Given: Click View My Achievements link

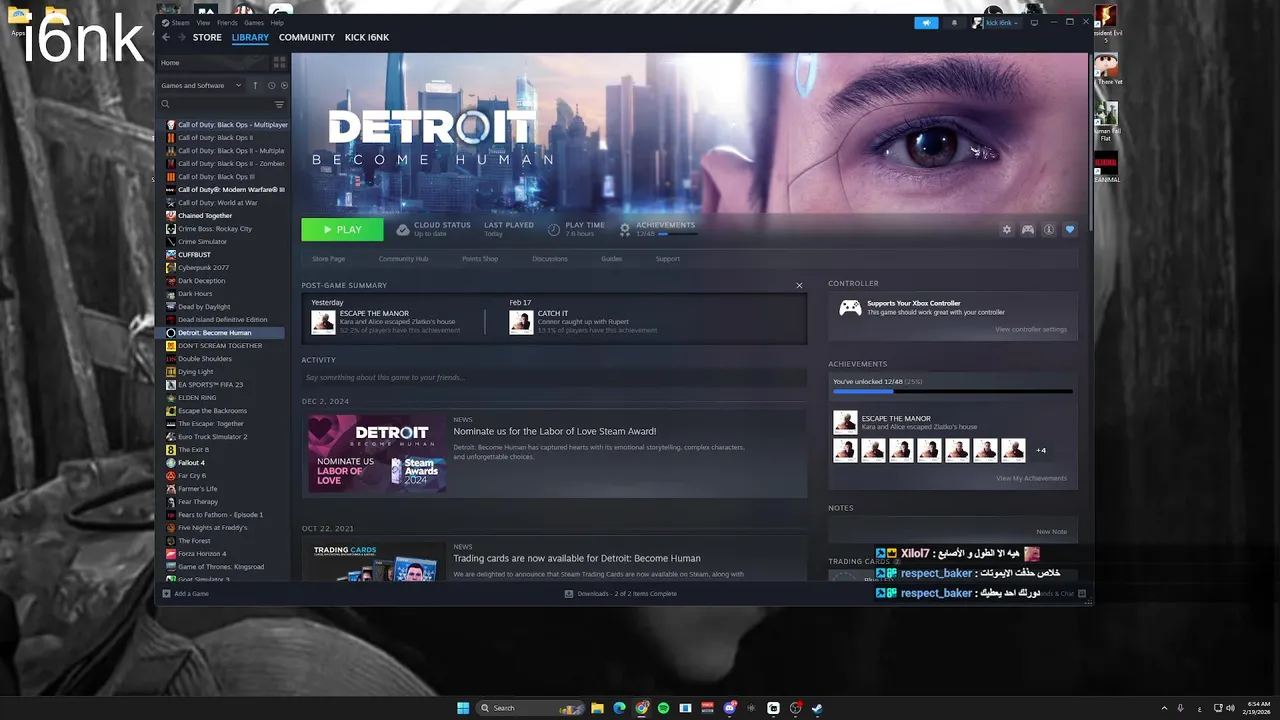Looking at the screenshot, I should tap(1031, 478).
